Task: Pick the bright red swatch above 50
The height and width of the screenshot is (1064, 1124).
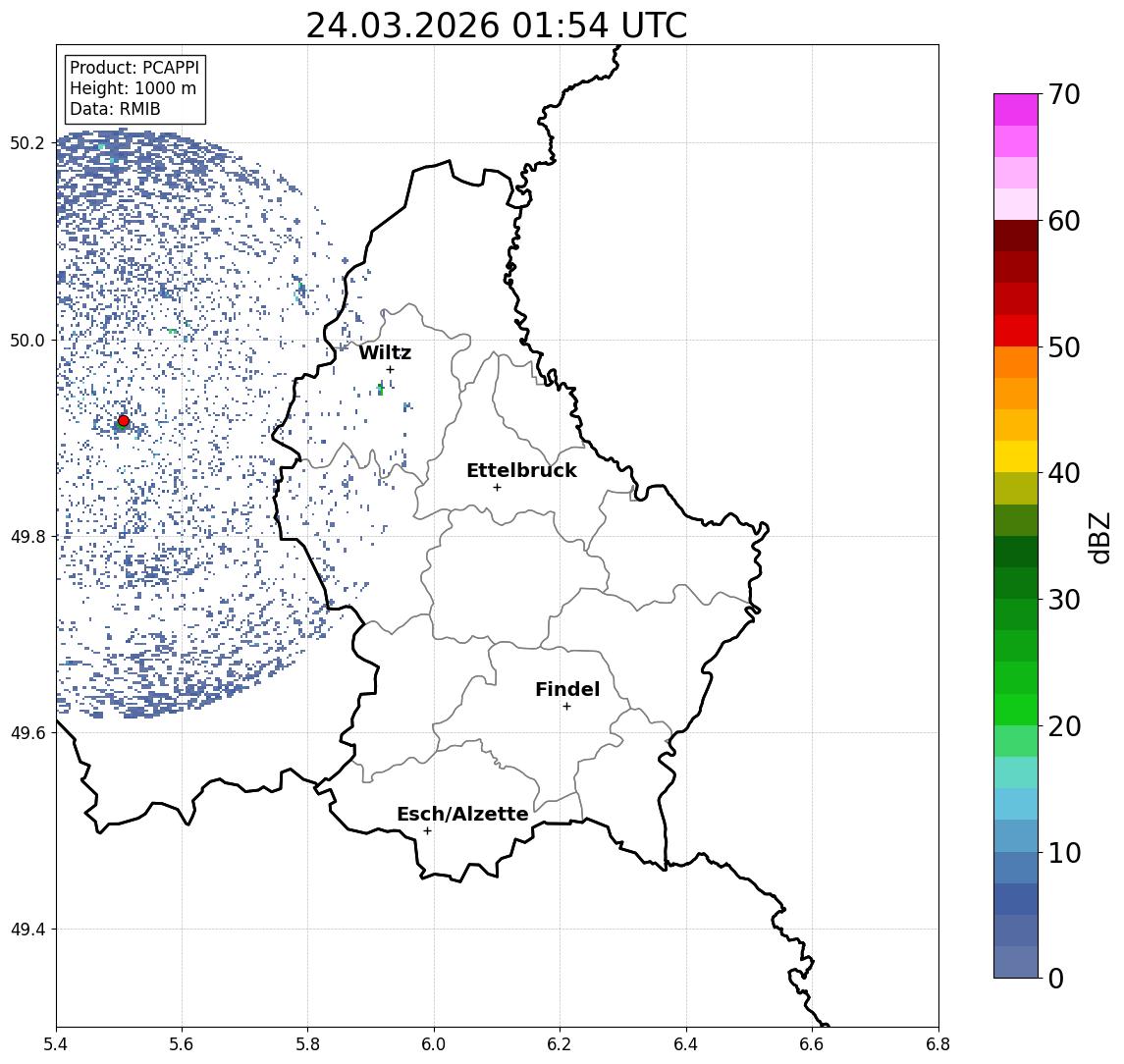Action: pos(1016,331)
